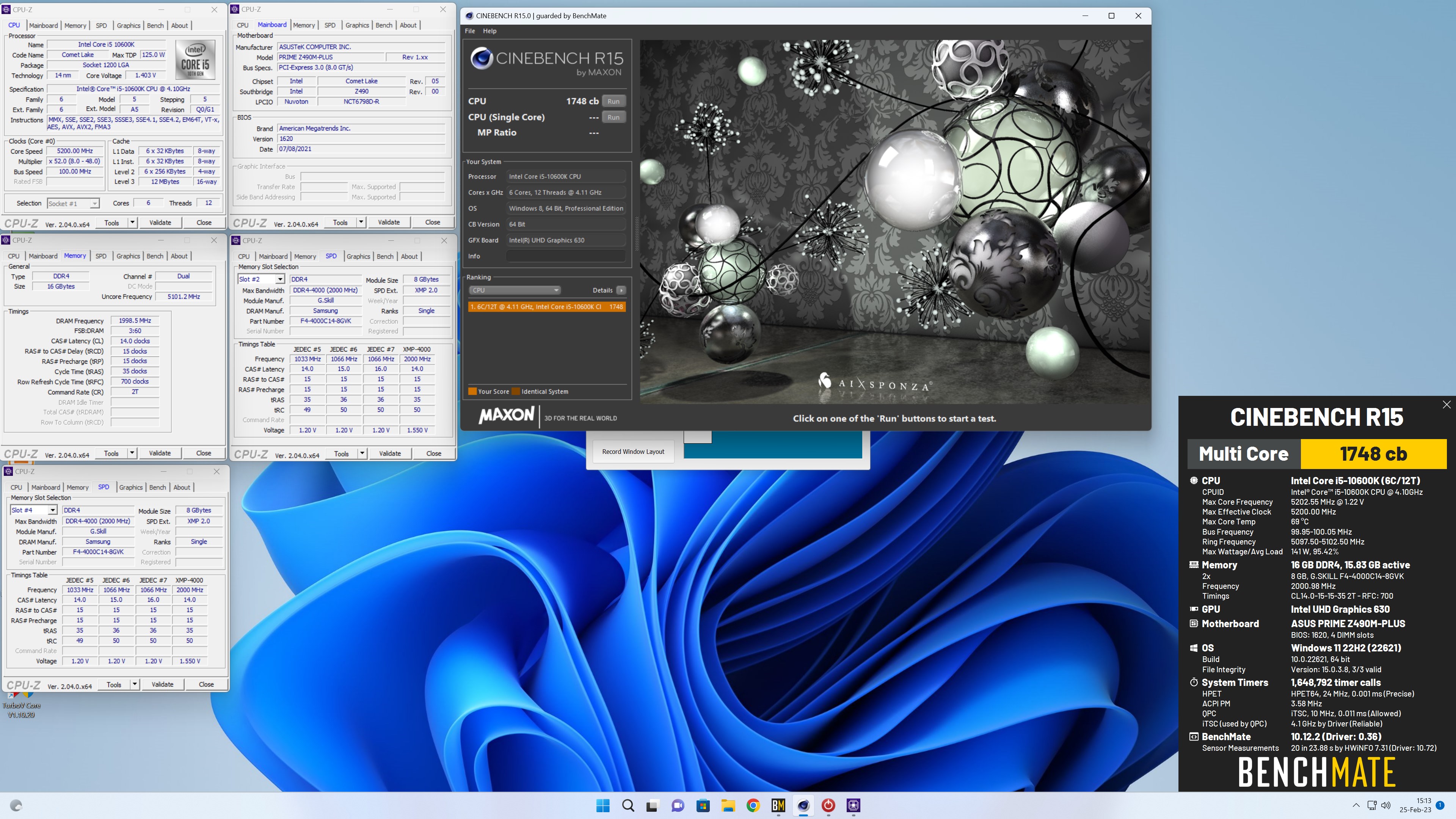Click the Cinebench R15 sphere logo
This screenshot has height=819, width=1456.
(x=482, y=58)
